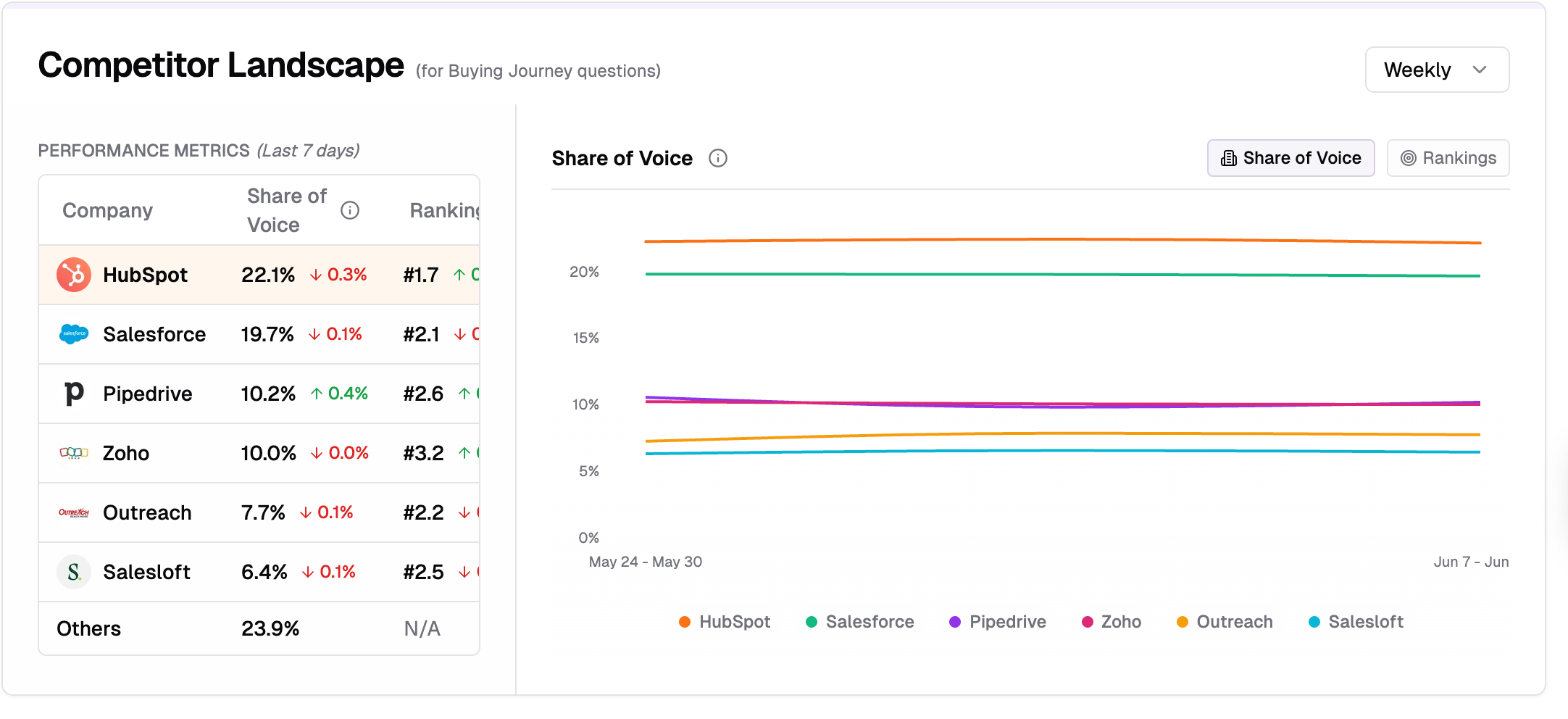
Task: Toggle Salesforce series in chart legend
Action: 859,622
